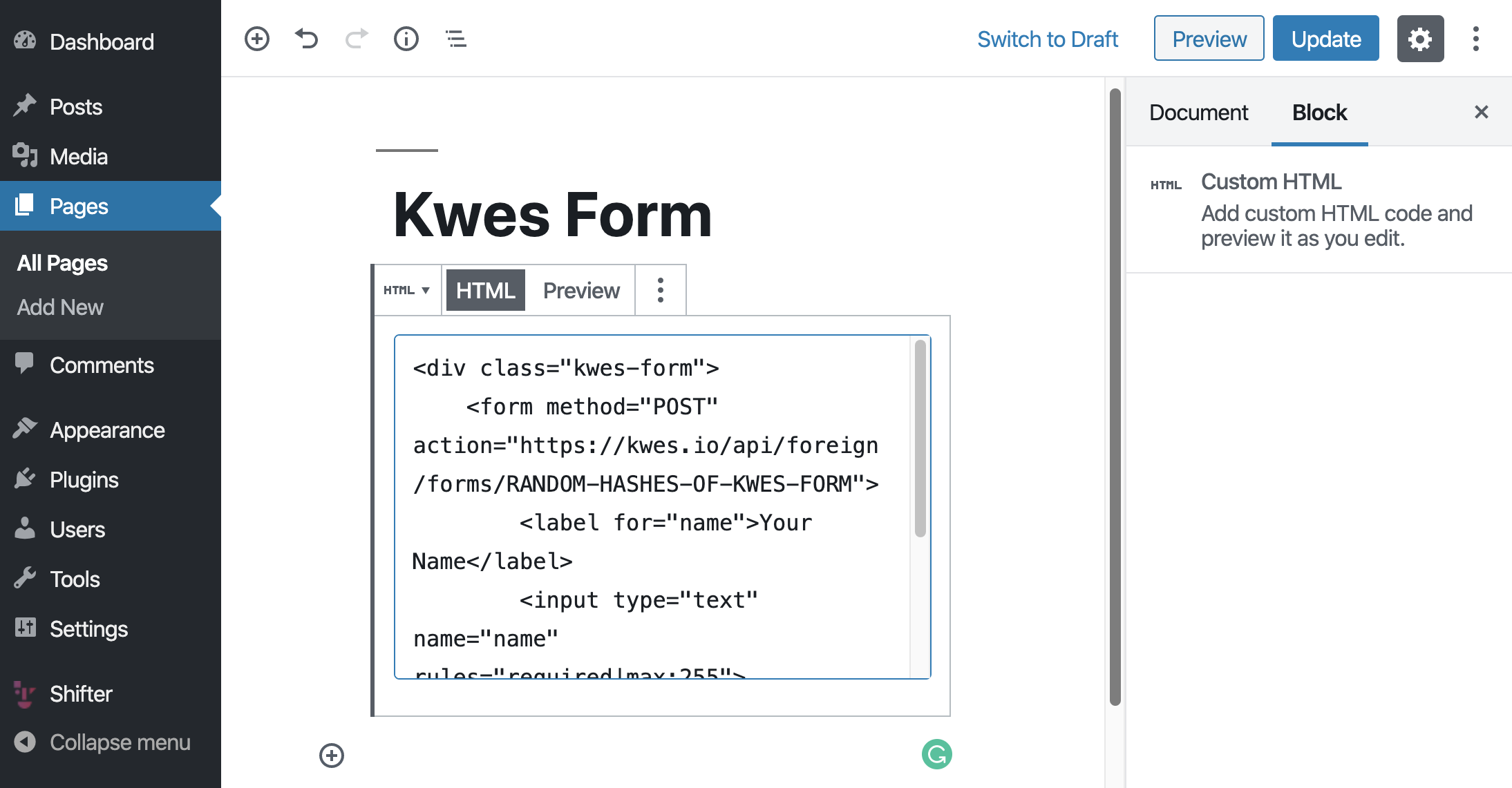This screenshot has height=788, width=1512.
Task: Collapse the admin menu arrow icon
Action: coord(25,742)
